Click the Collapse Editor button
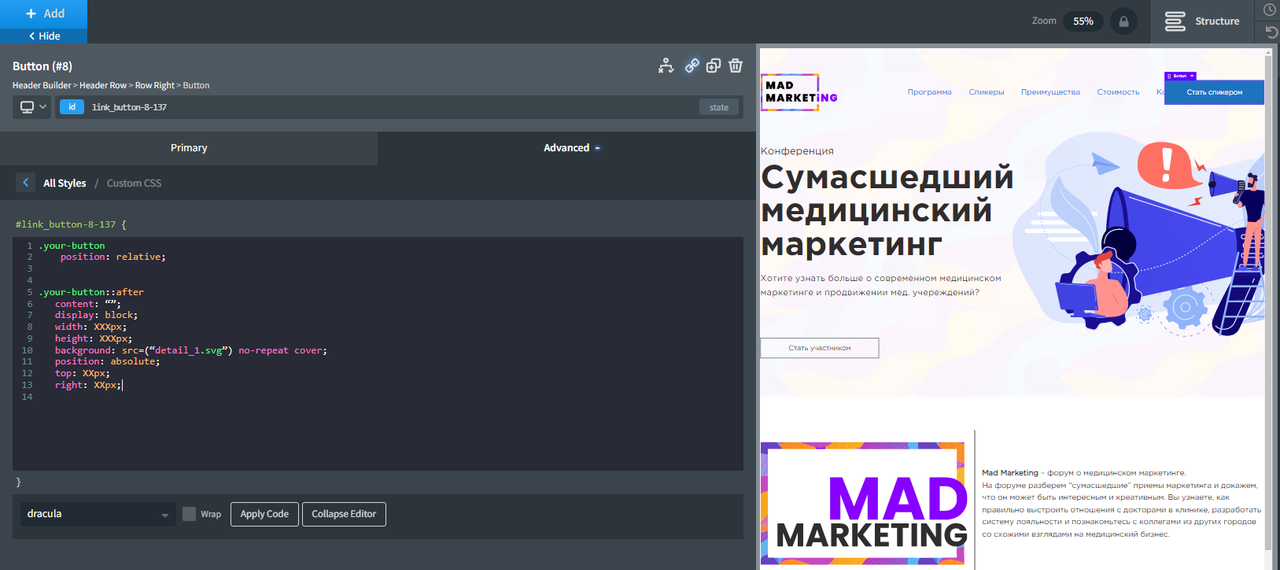Screen dimensions: 1280x570 click(x=344, y=514)
